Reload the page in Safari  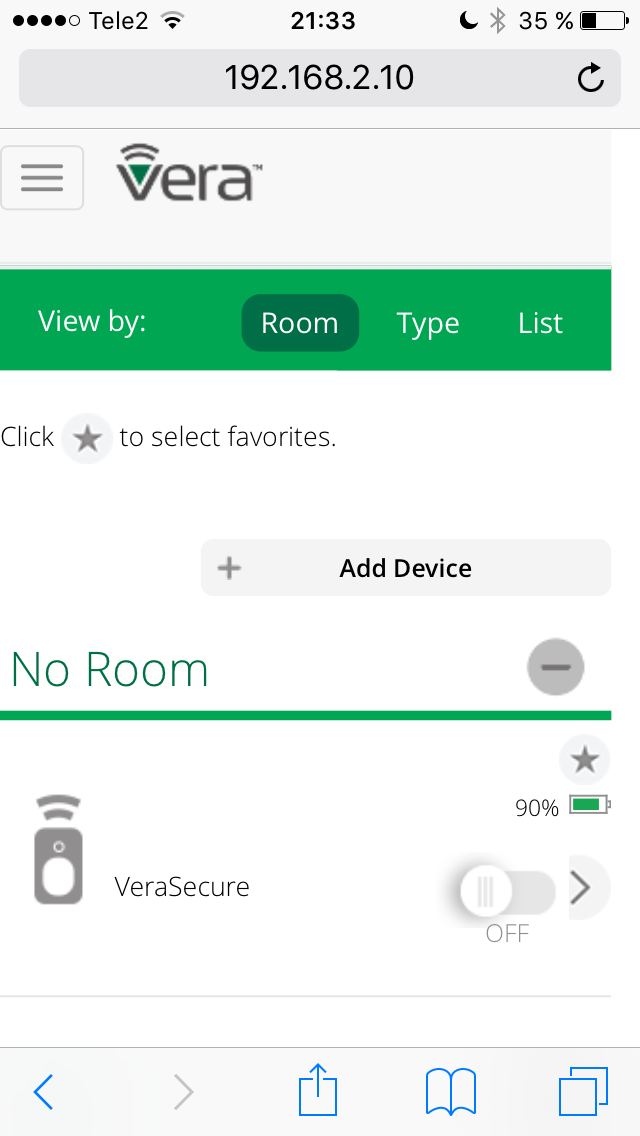click(591, 78)
